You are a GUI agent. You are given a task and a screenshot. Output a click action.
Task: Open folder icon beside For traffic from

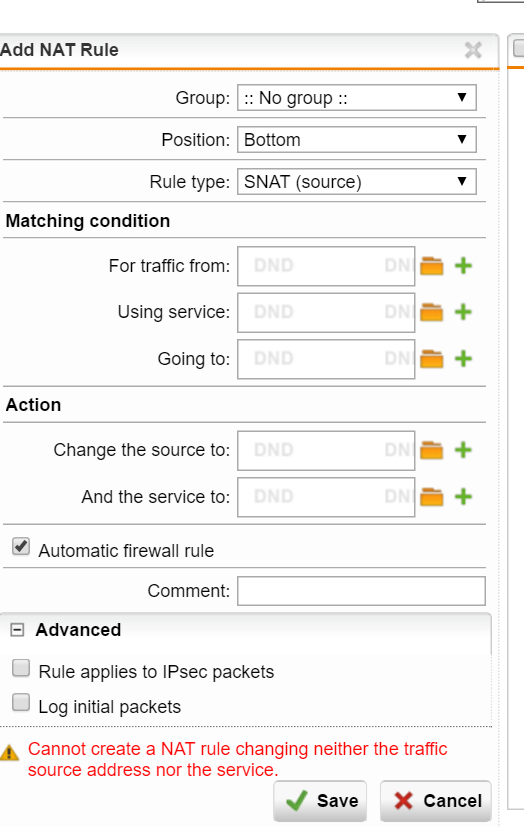click(x=431, y=266)
